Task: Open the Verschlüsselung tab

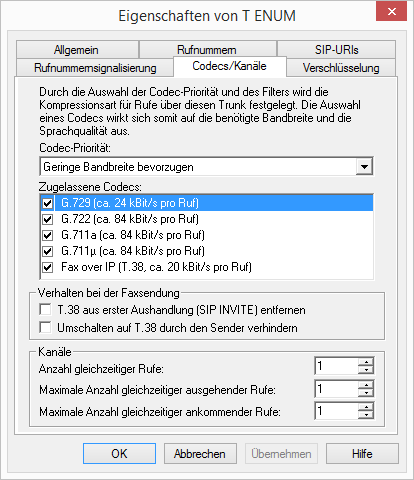Action: 341,68
